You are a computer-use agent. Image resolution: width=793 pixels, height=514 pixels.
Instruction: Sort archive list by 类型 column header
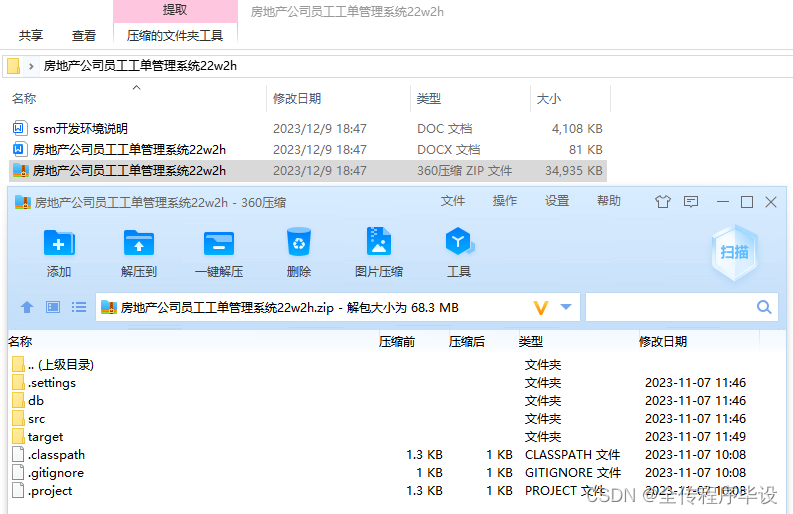[x=531, y=342]
